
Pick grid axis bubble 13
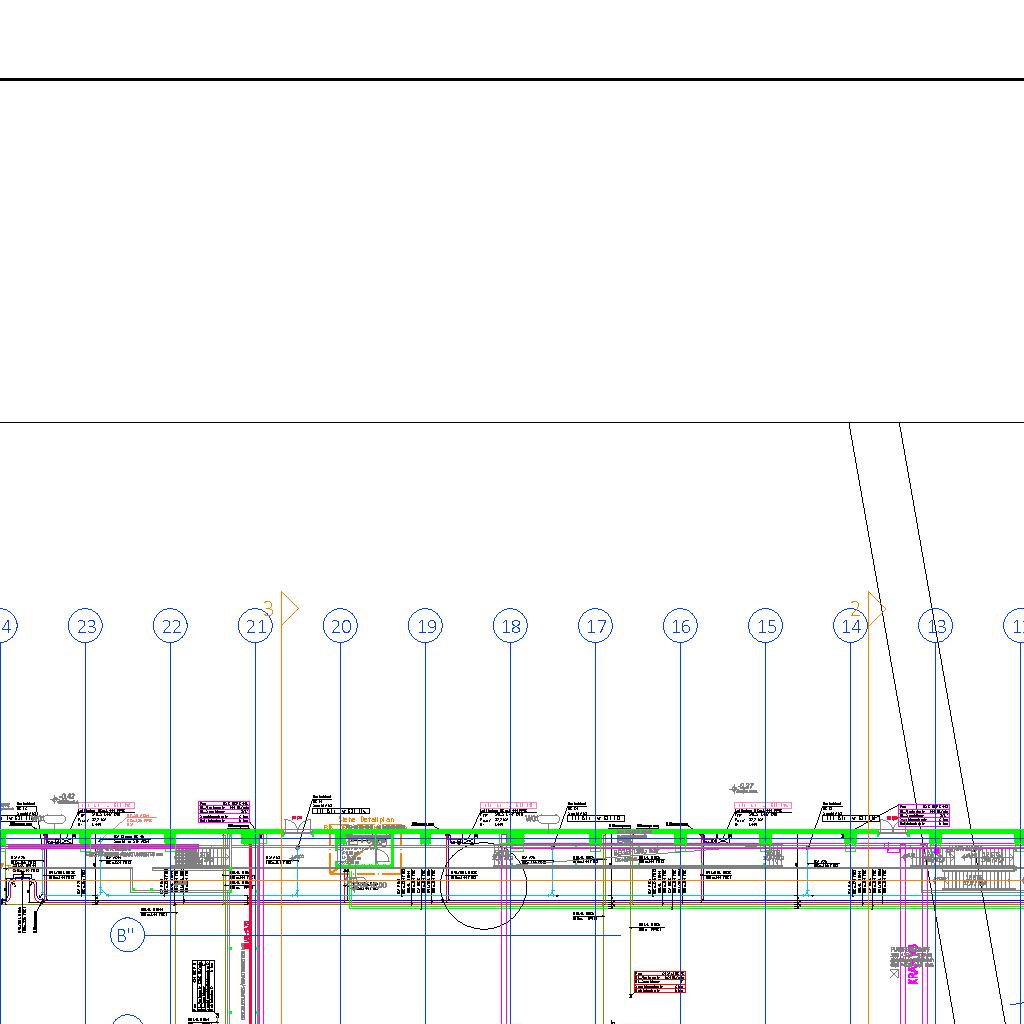click(937, 627)
